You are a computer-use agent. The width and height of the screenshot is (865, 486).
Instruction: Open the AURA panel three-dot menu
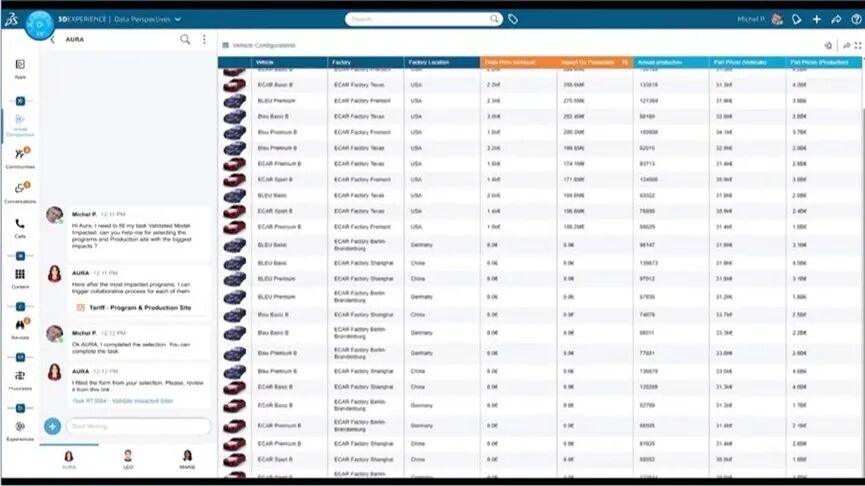point(204,39)
